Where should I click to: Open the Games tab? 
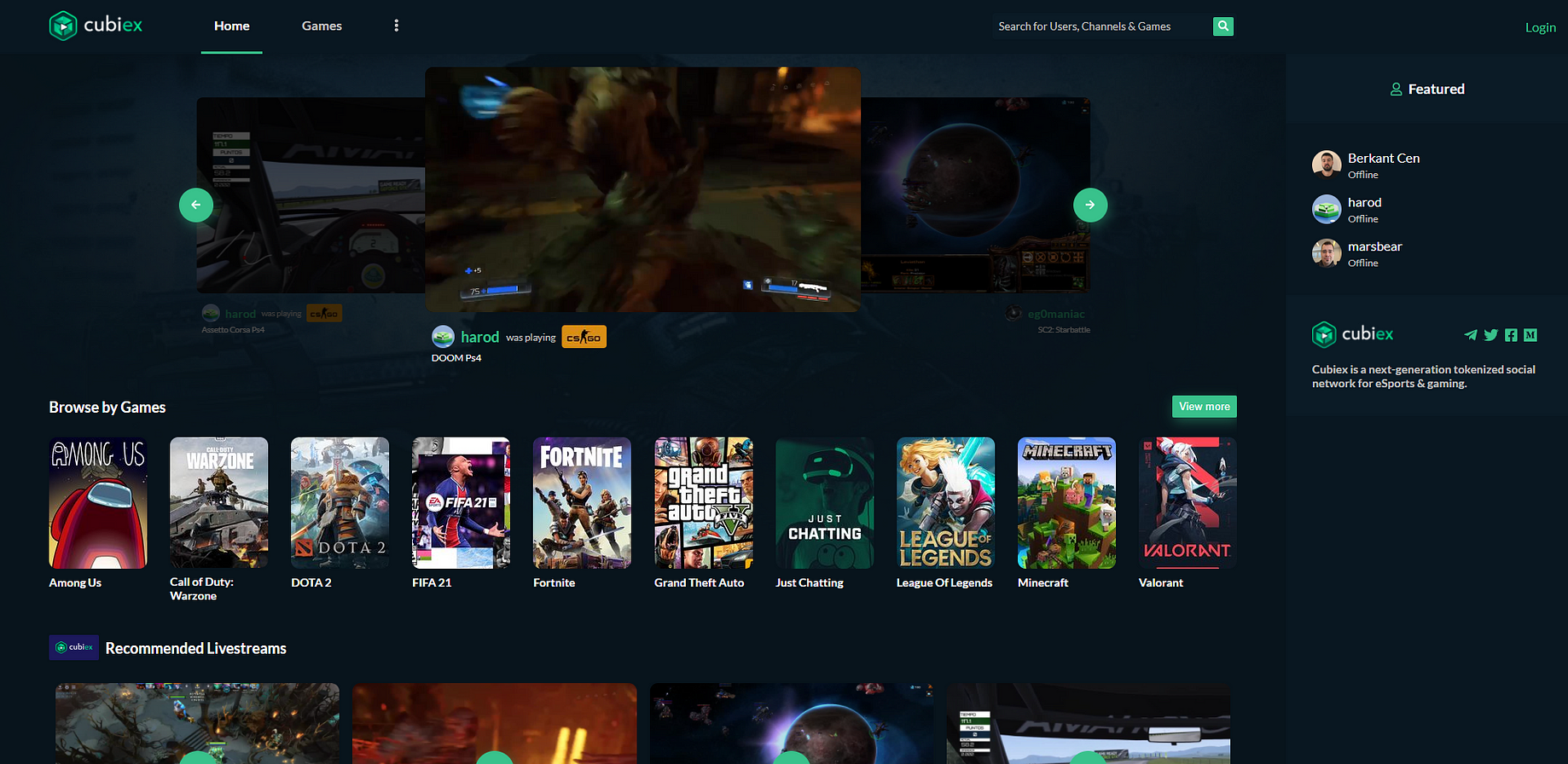tap(322, 26)
